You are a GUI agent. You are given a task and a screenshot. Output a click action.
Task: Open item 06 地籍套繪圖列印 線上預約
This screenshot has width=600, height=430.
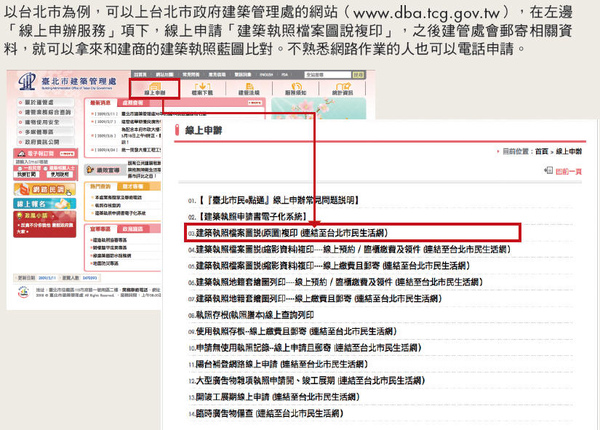[335, 282]
